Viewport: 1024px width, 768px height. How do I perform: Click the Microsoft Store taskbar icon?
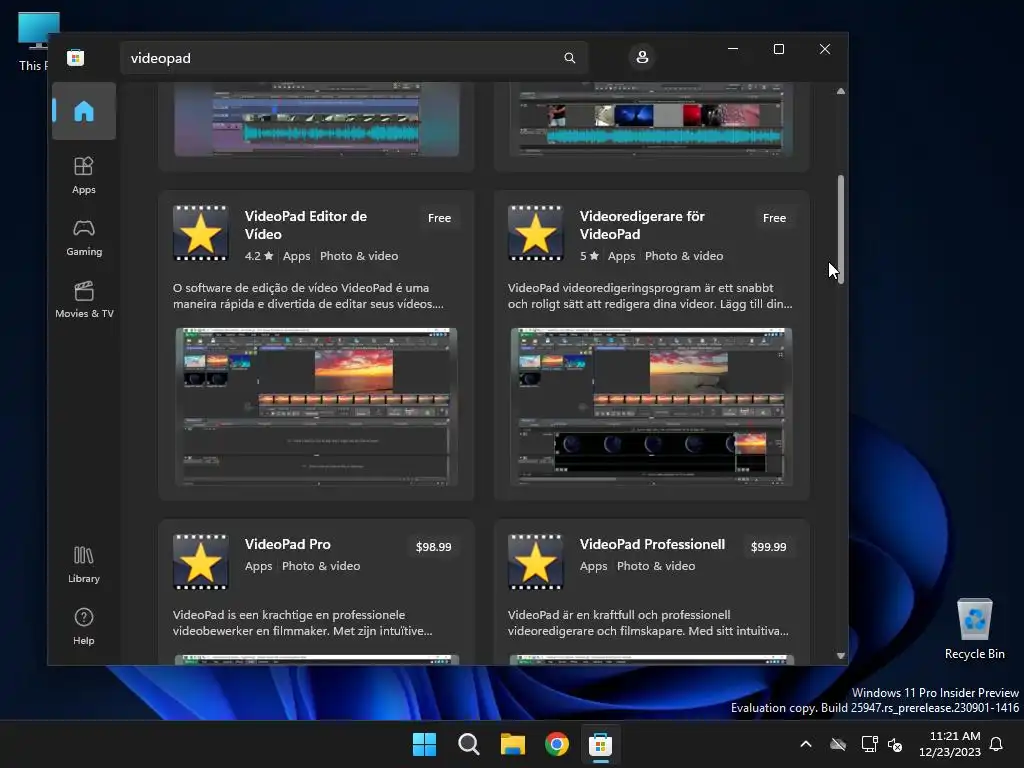click(x=600, y=744)
